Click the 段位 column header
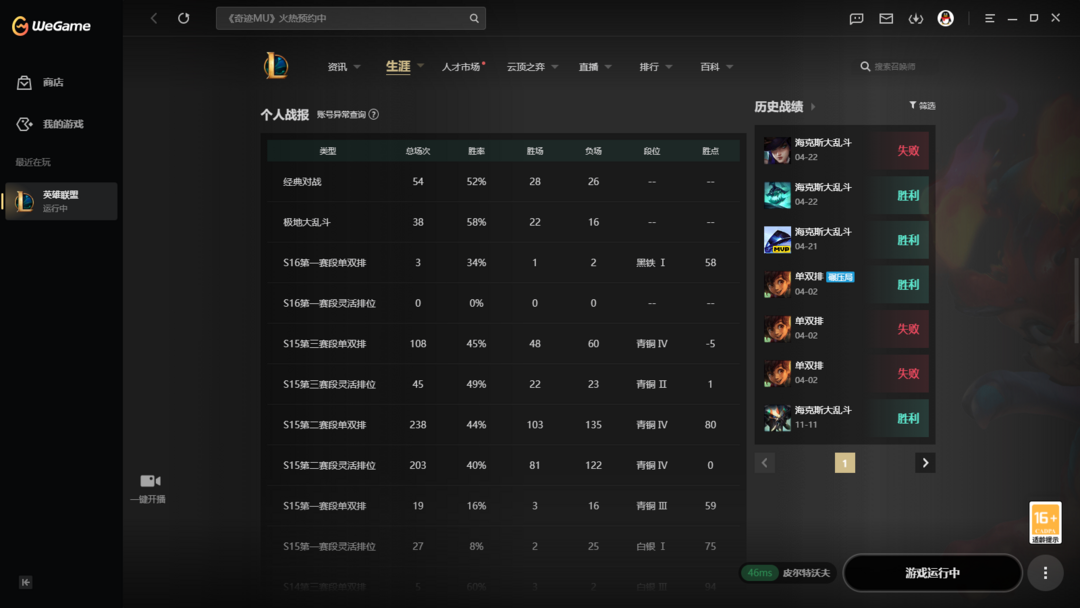 (x=652, y=151)
